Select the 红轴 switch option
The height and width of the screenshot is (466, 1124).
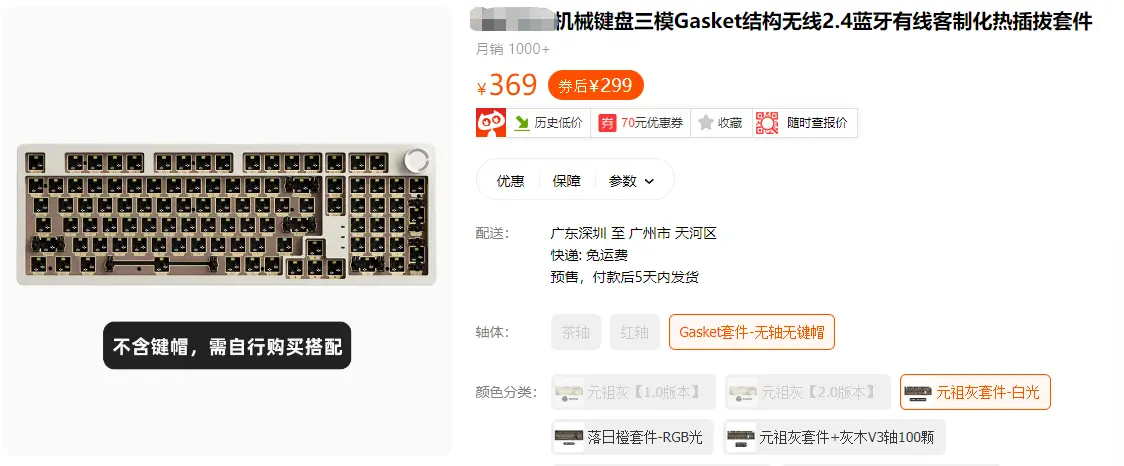pos(634,332)
